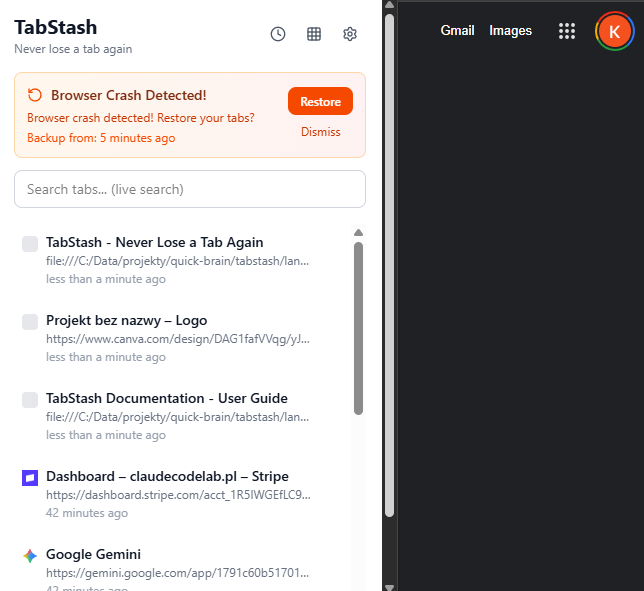Focus the Search tabs input field
644x591 pixels.
190,189
